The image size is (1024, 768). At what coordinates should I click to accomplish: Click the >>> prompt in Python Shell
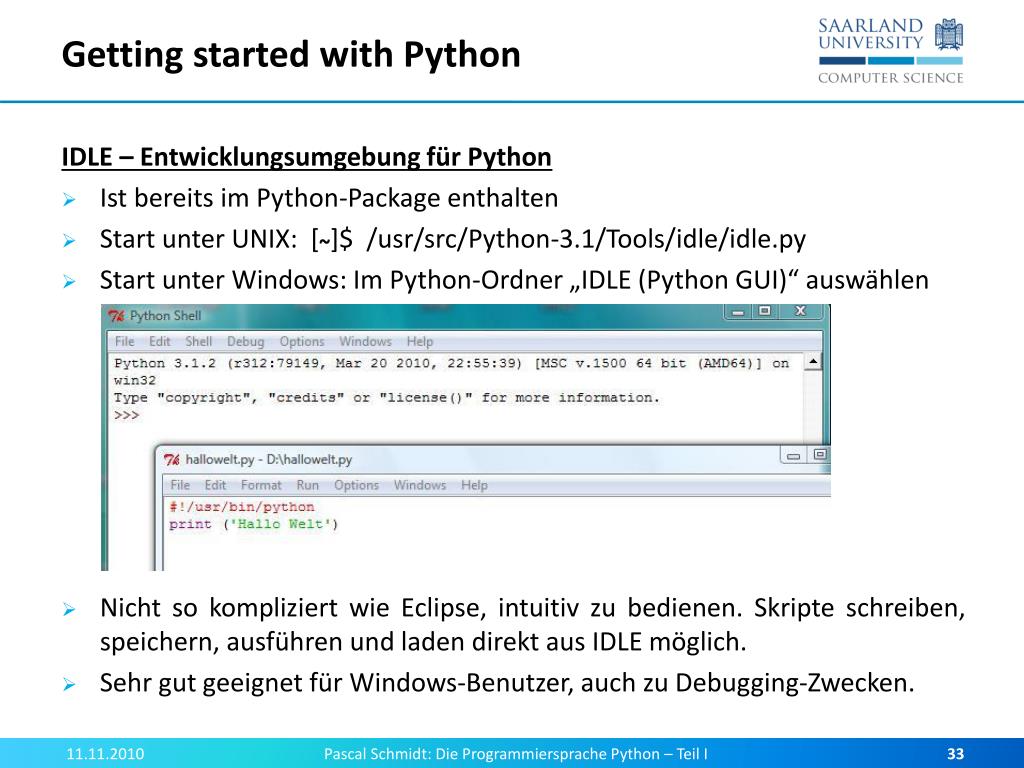(126, 415)
